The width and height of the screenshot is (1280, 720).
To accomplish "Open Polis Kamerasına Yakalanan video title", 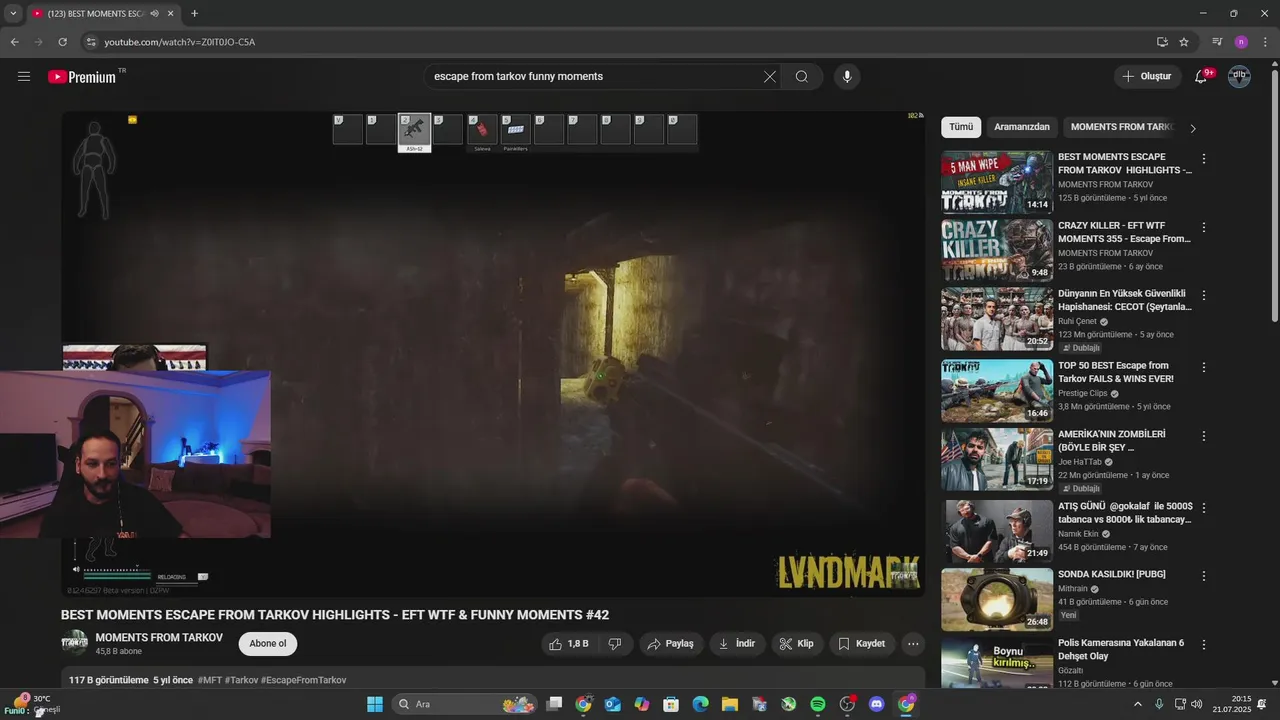I will [x=1121, y=649].
